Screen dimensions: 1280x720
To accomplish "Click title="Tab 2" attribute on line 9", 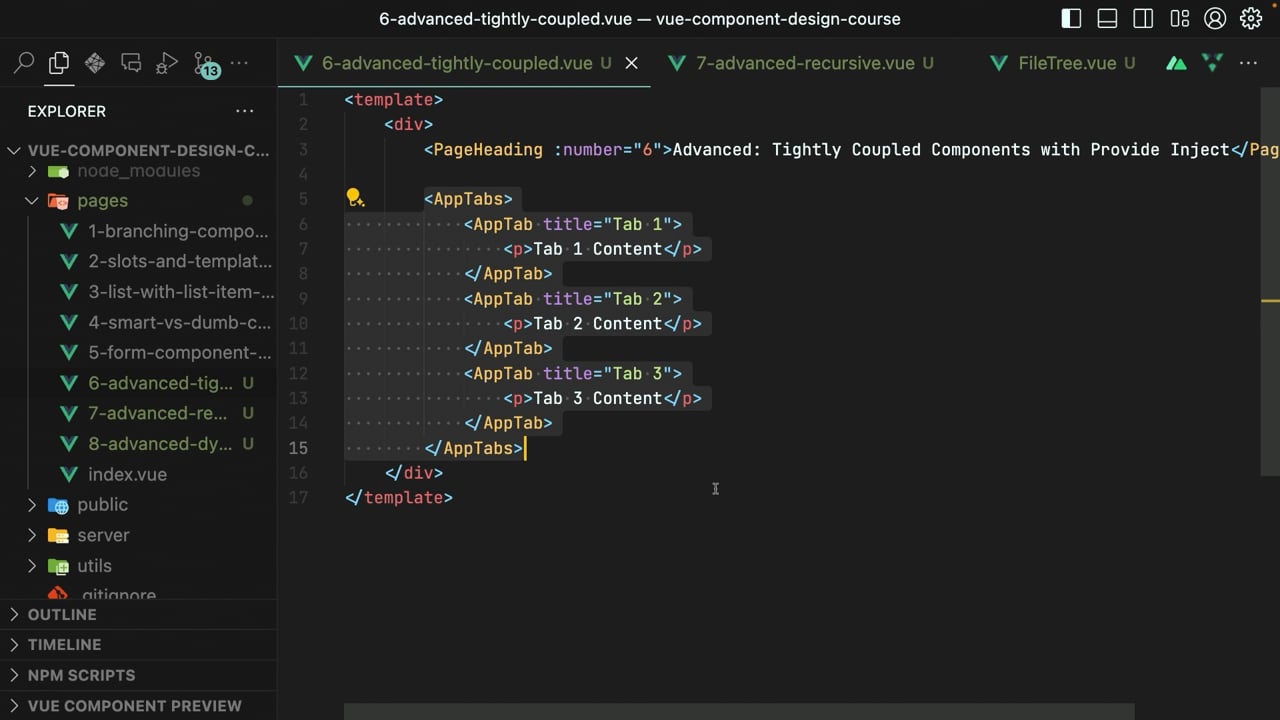I will (607, 298).
